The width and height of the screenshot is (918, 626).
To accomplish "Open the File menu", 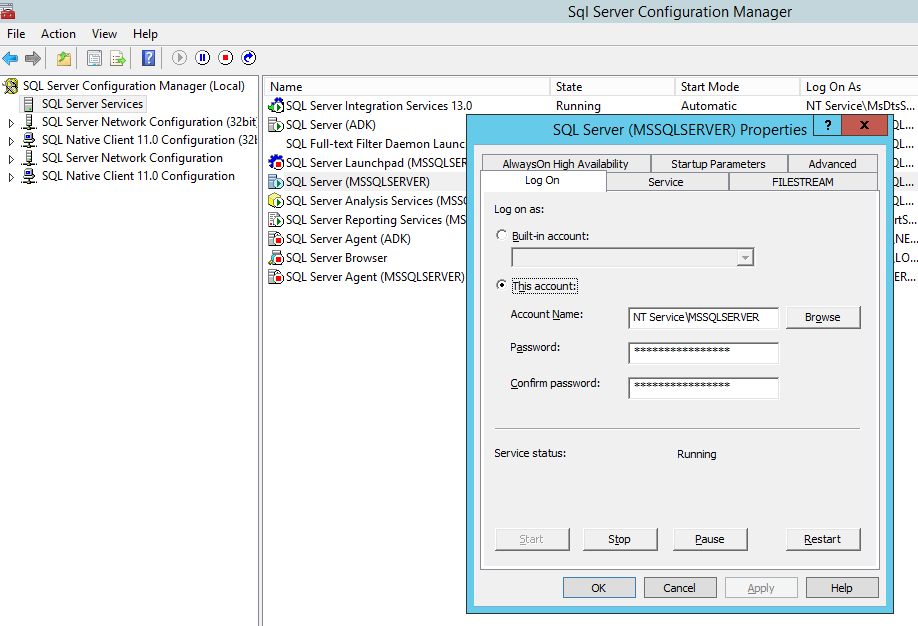I will (16, 34).
